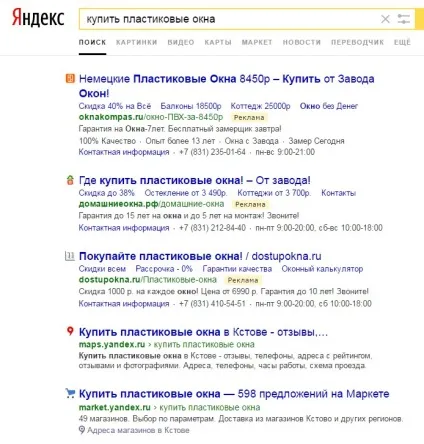424x444 pixels.
Task: Click the 'Коттедж 25000р' sitelink
Action: coord(260,106)
